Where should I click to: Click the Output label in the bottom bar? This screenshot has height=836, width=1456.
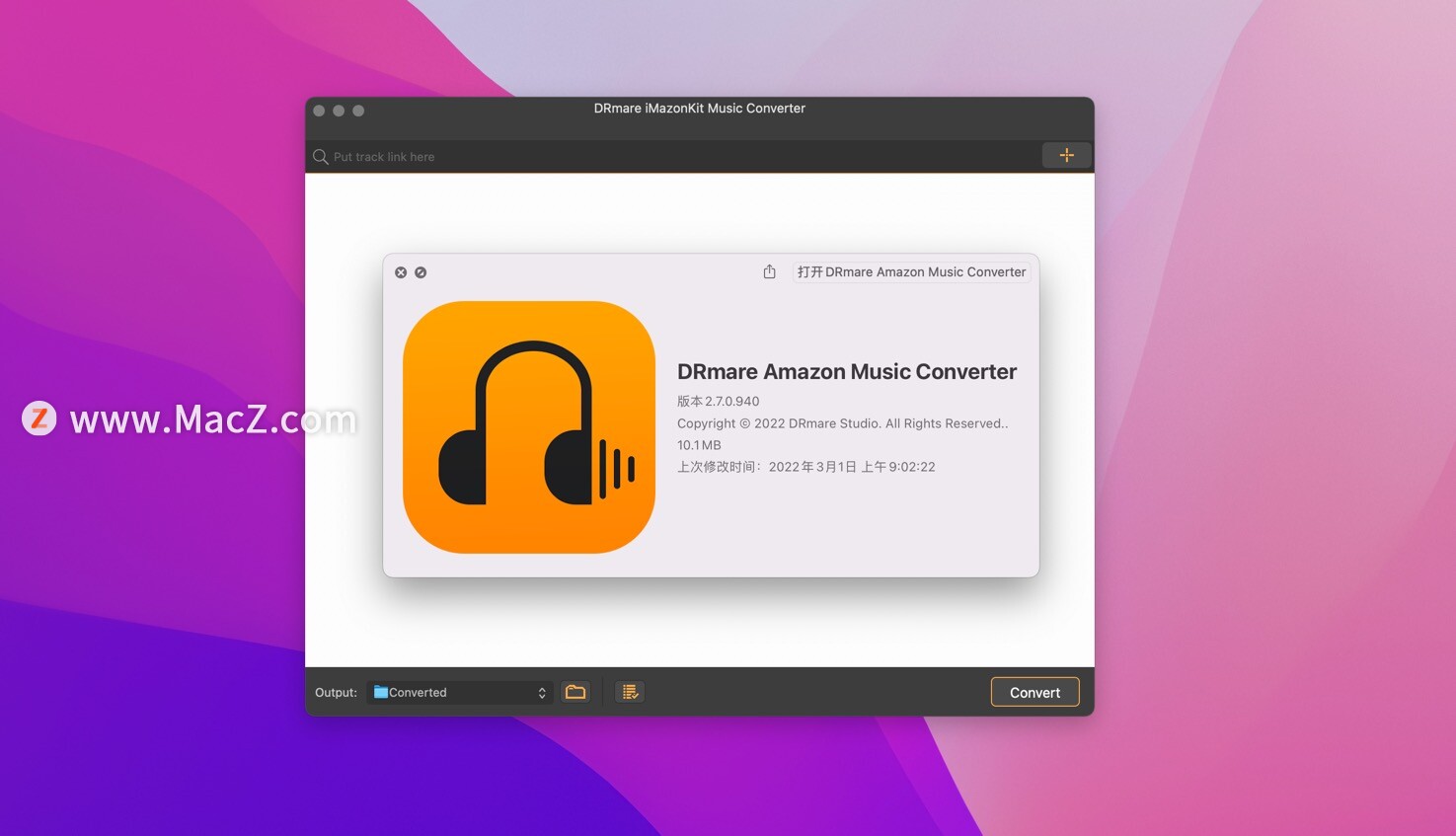point(336,692)
